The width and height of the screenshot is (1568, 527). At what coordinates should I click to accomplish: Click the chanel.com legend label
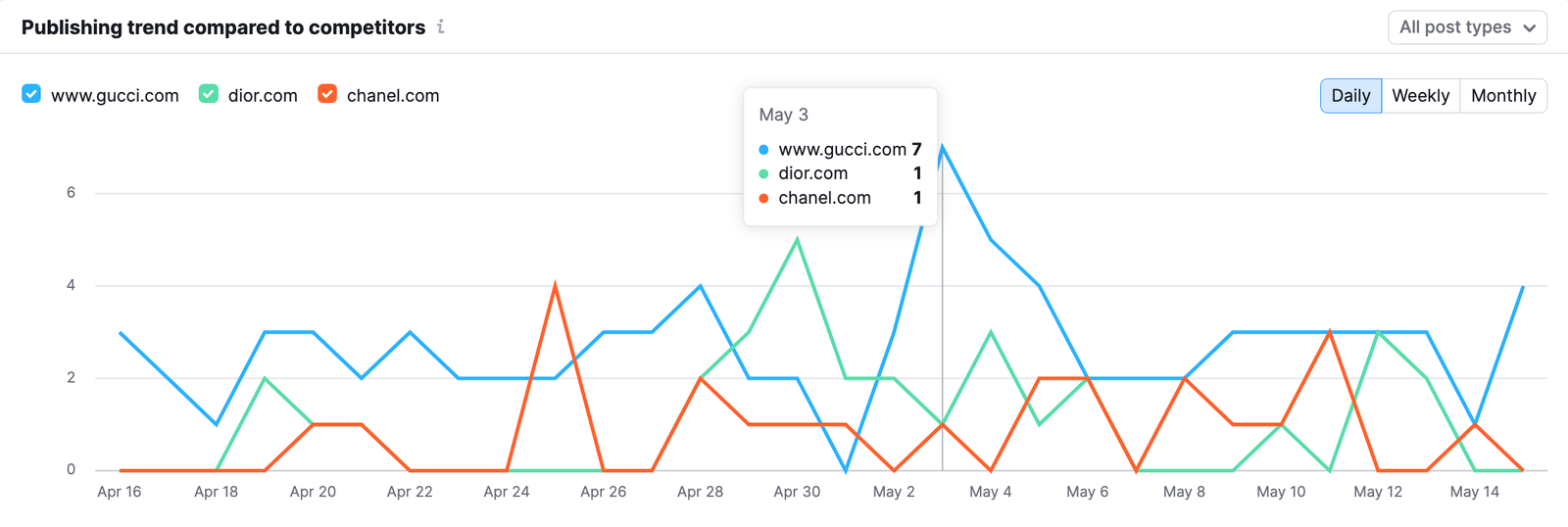point(393,96)
